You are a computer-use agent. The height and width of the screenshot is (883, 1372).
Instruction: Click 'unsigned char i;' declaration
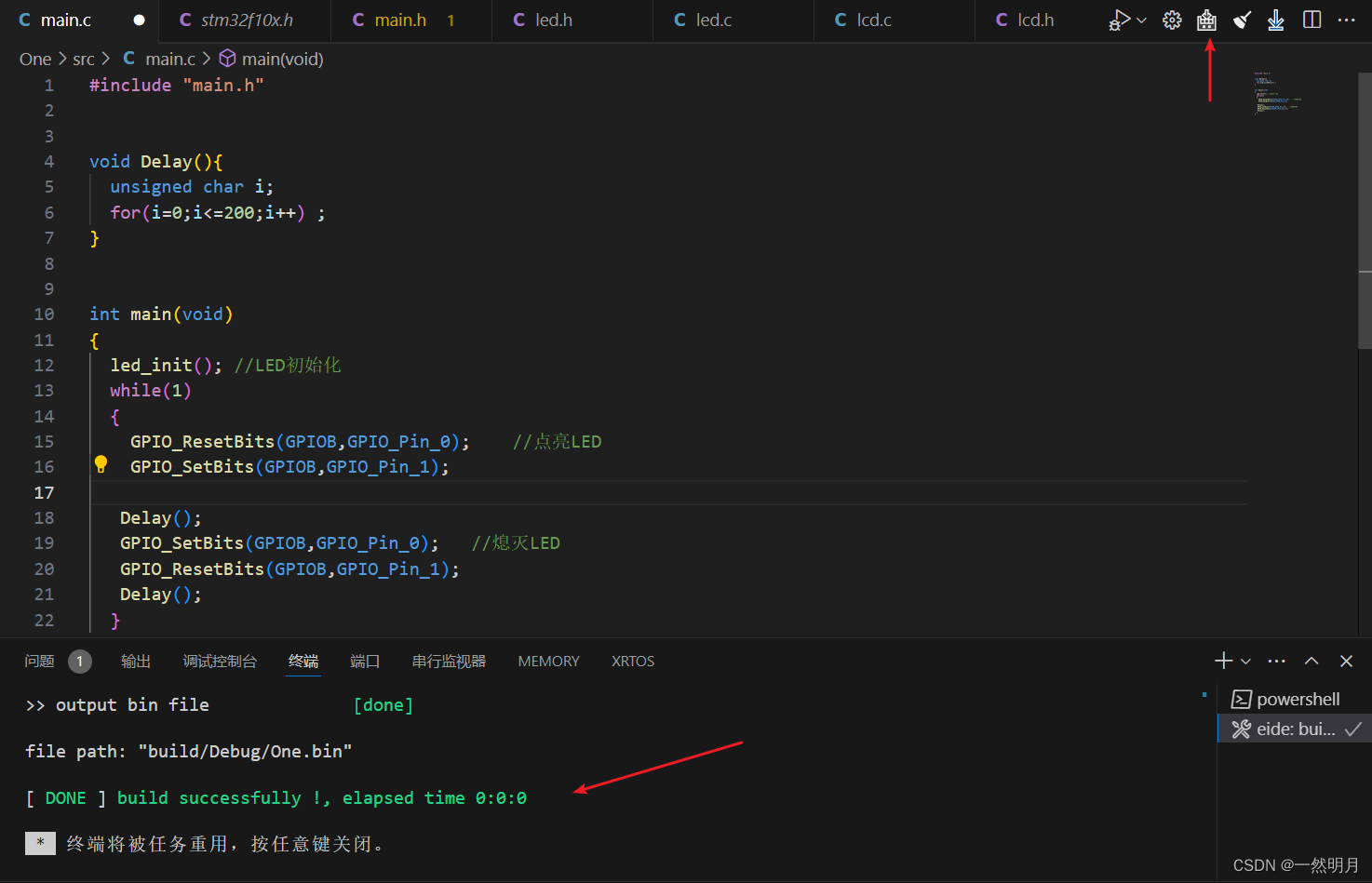192,187
